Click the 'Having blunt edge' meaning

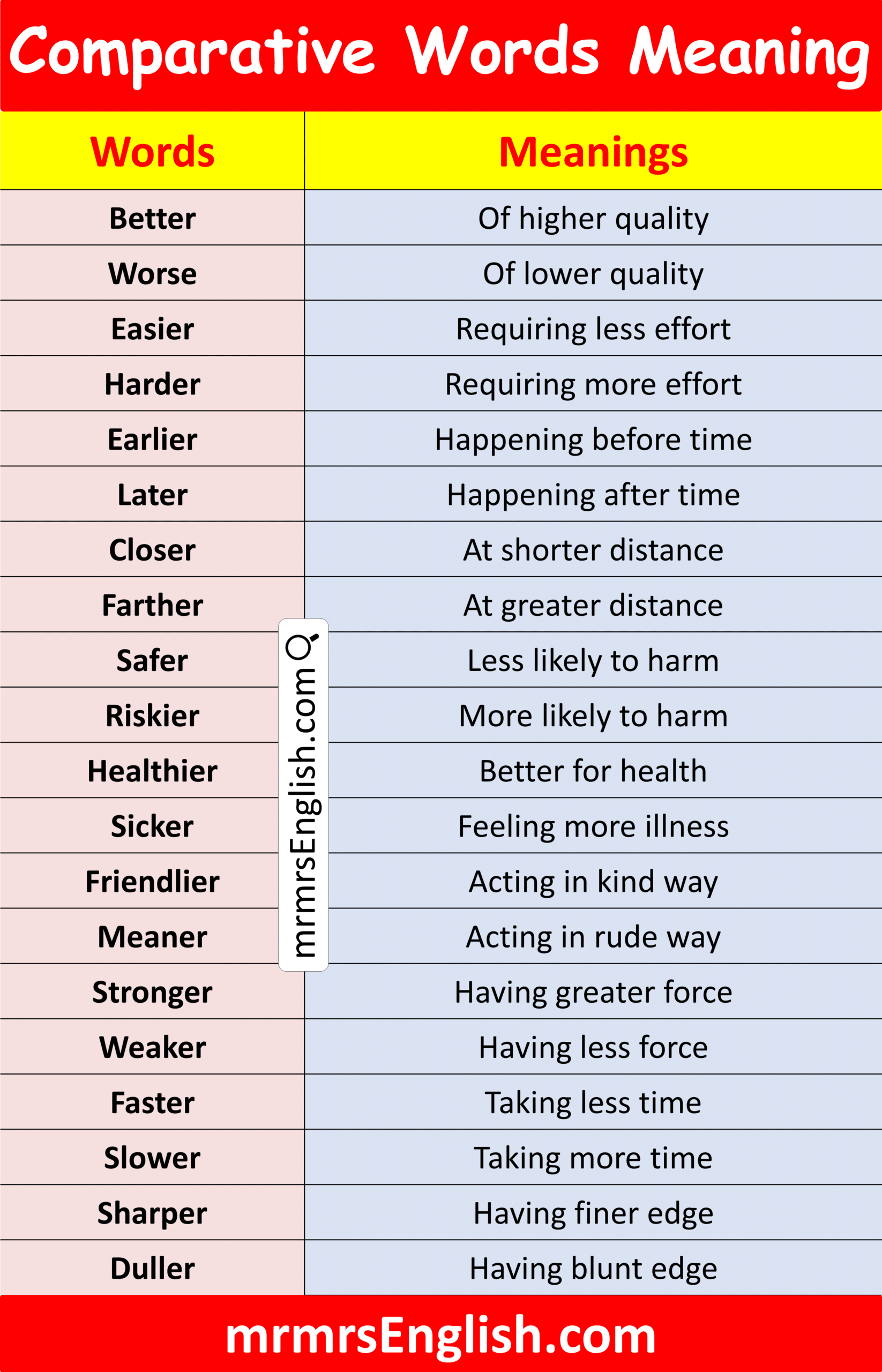[593, 1269]
